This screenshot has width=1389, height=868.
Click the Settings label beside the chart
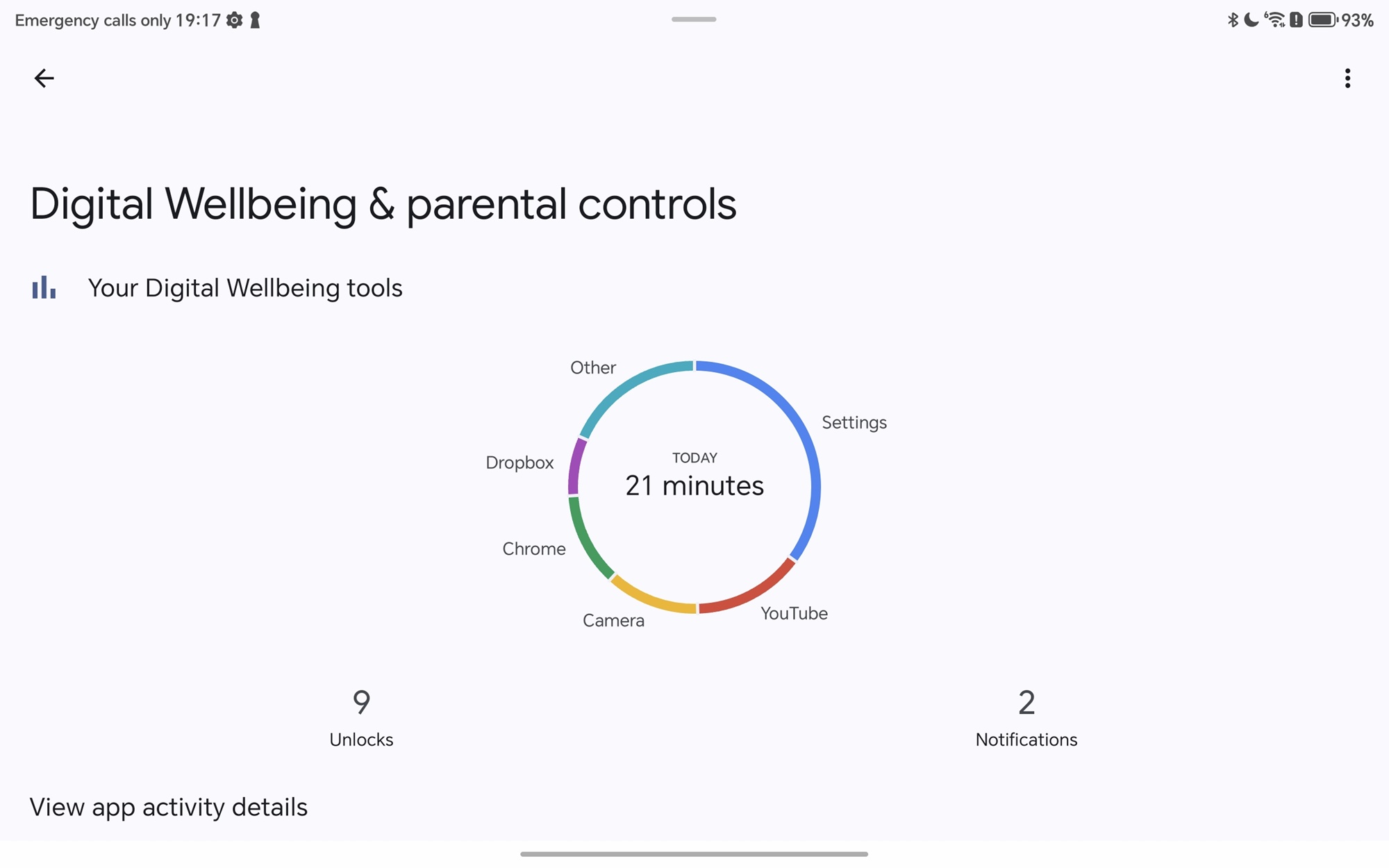pyautogui.click(x=854, y=423)
